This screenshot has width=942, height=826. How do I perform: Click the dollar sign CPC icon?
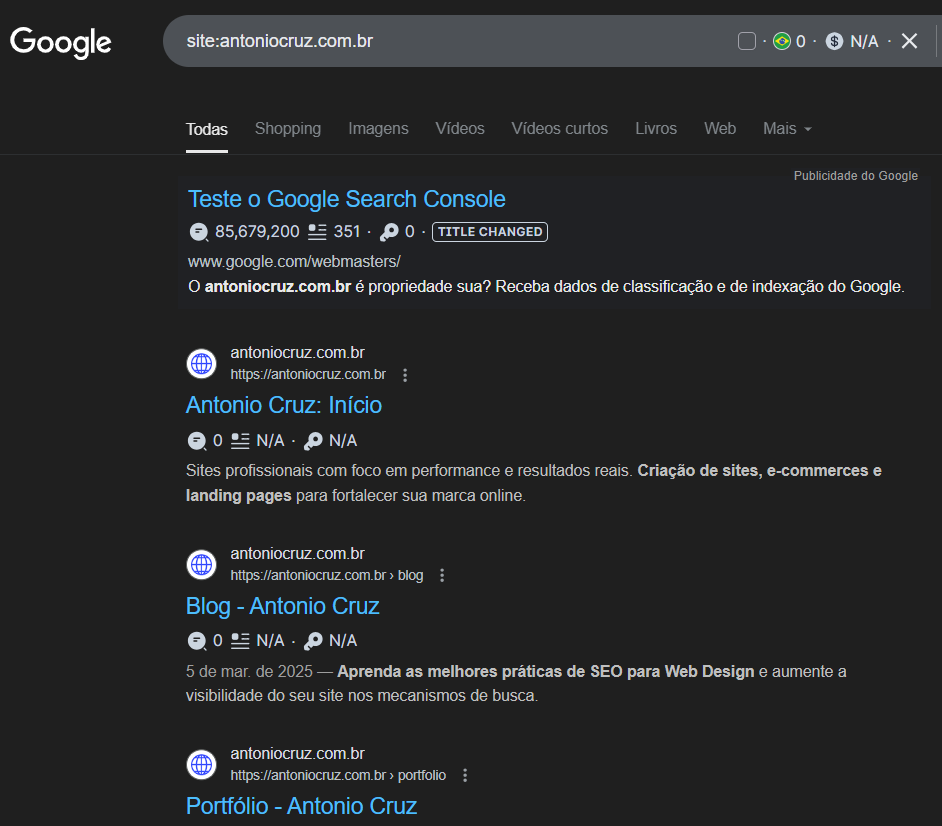(834, 41)
